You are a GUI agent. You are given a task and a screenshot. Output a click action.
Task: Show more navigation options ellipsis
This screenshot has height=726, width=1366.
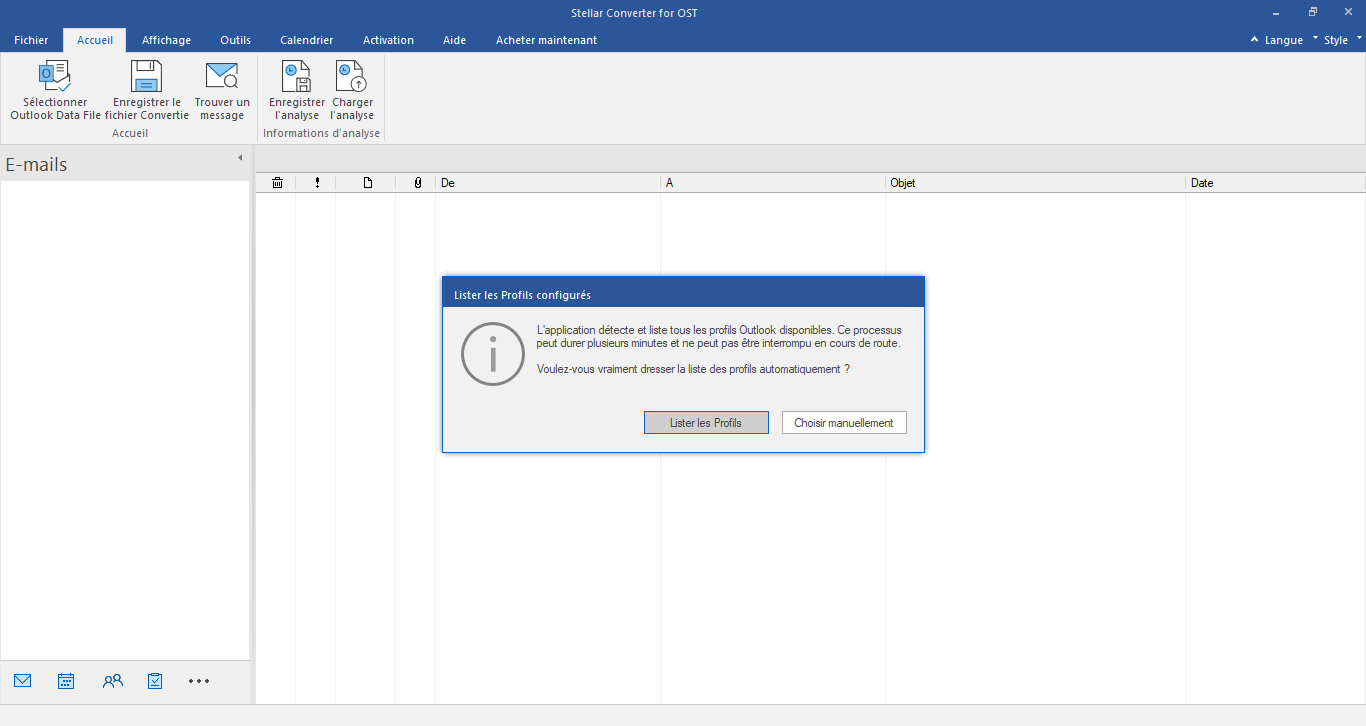pos(199,681)
